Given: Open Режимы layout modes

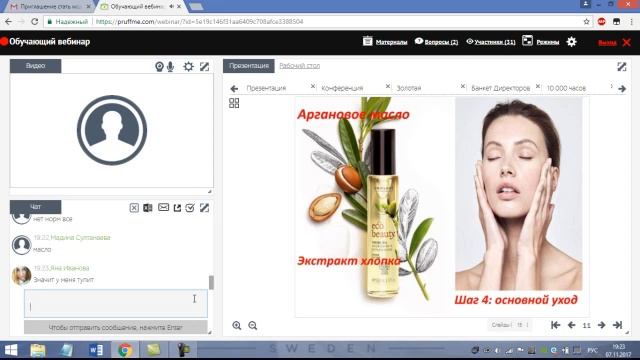Looking at the screenshot, I should [548, 42].
